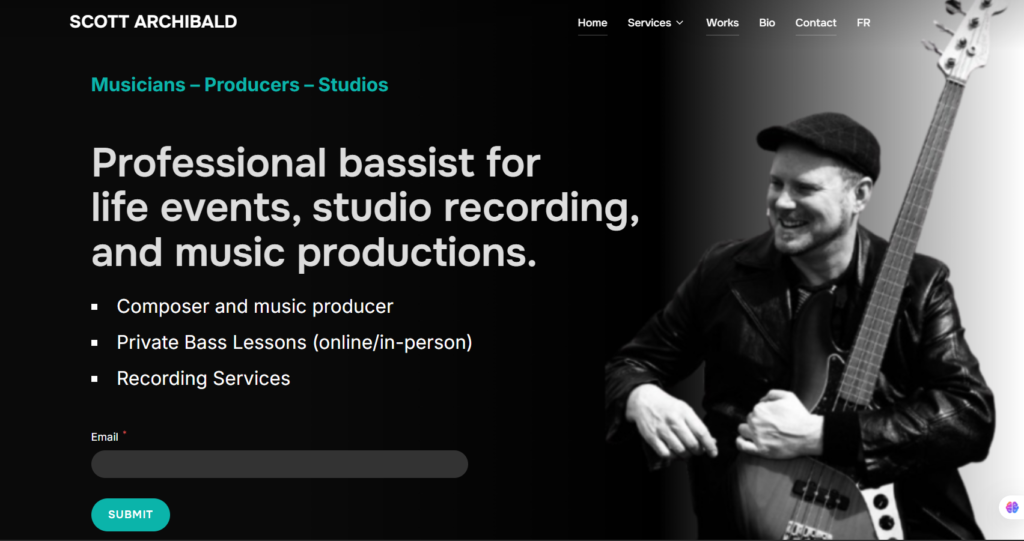Image resolution: width=1024 pixels, height=541 pixels.
Task: Expand the Services menu chevron
Action: 680,23
